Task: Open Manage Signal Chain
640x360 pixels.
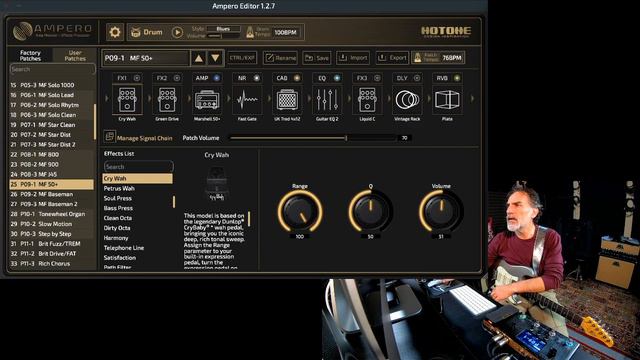Action: [x=144, y=138]
